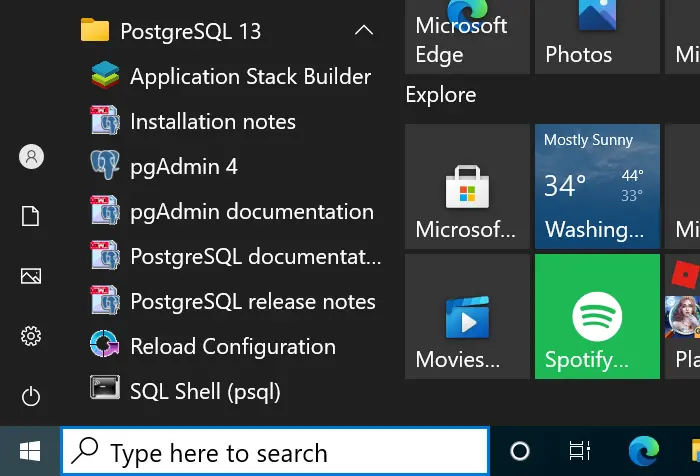This screenshot has width=700, height=476.
Task: Select the Reload Configuration entry text
Action: coord(233,347)
